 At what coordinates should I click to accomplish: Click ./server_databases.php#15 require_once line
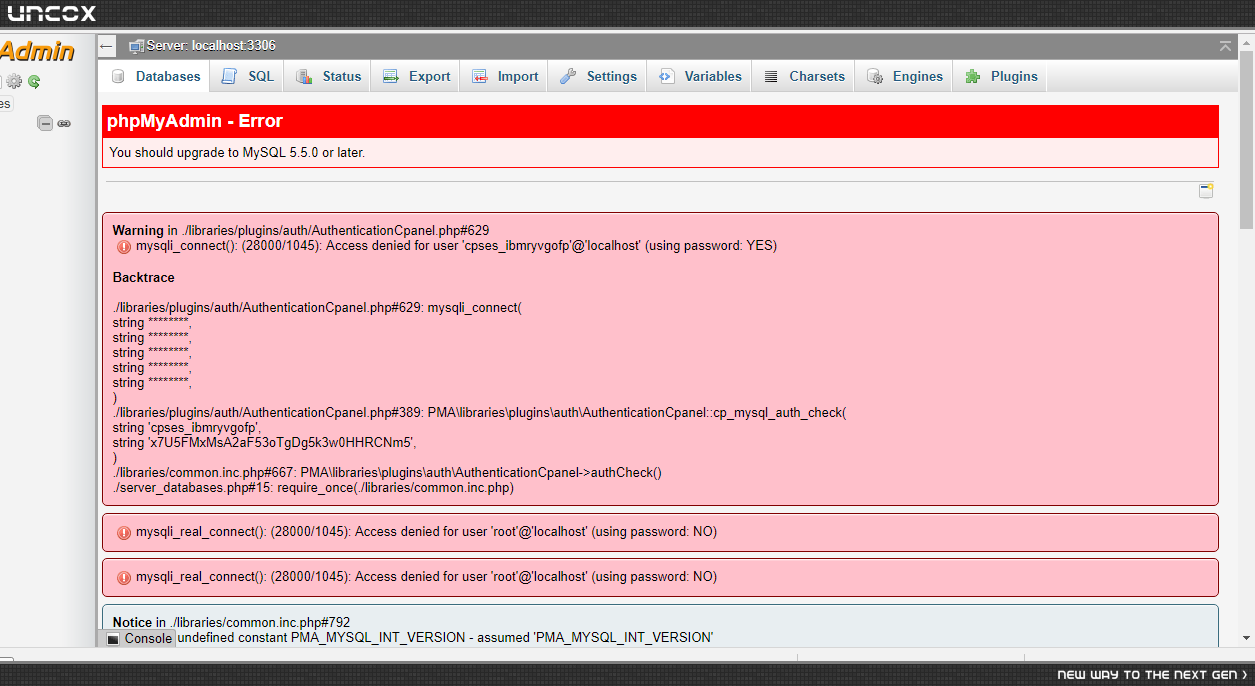click(x=313, y=488)
